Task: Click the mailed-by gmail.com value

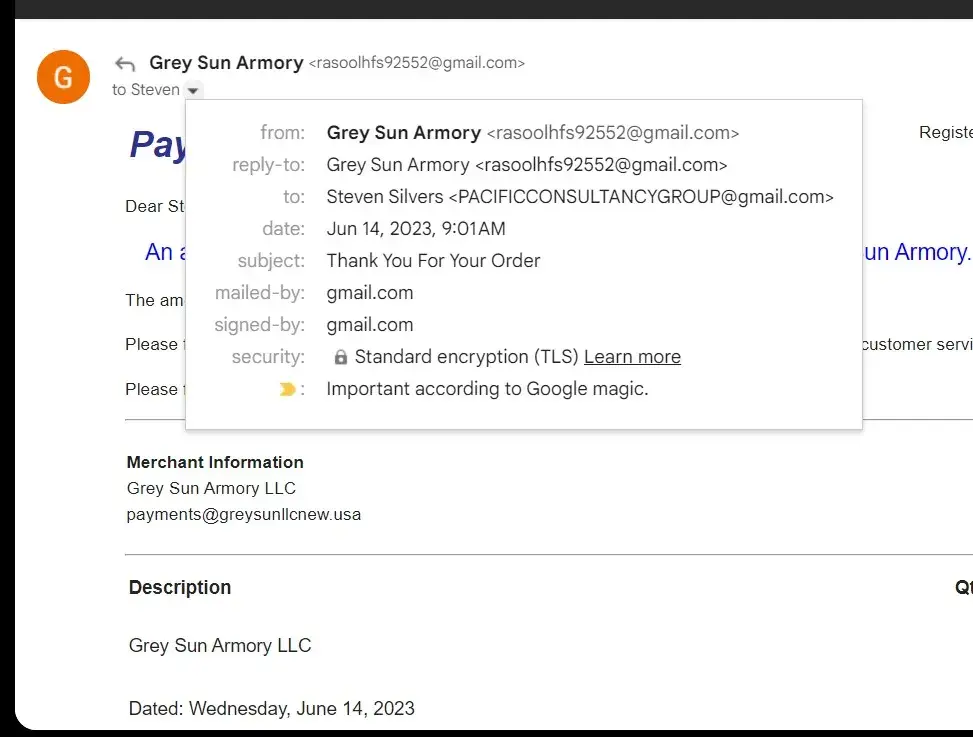Action: click(x=370, y=293)
